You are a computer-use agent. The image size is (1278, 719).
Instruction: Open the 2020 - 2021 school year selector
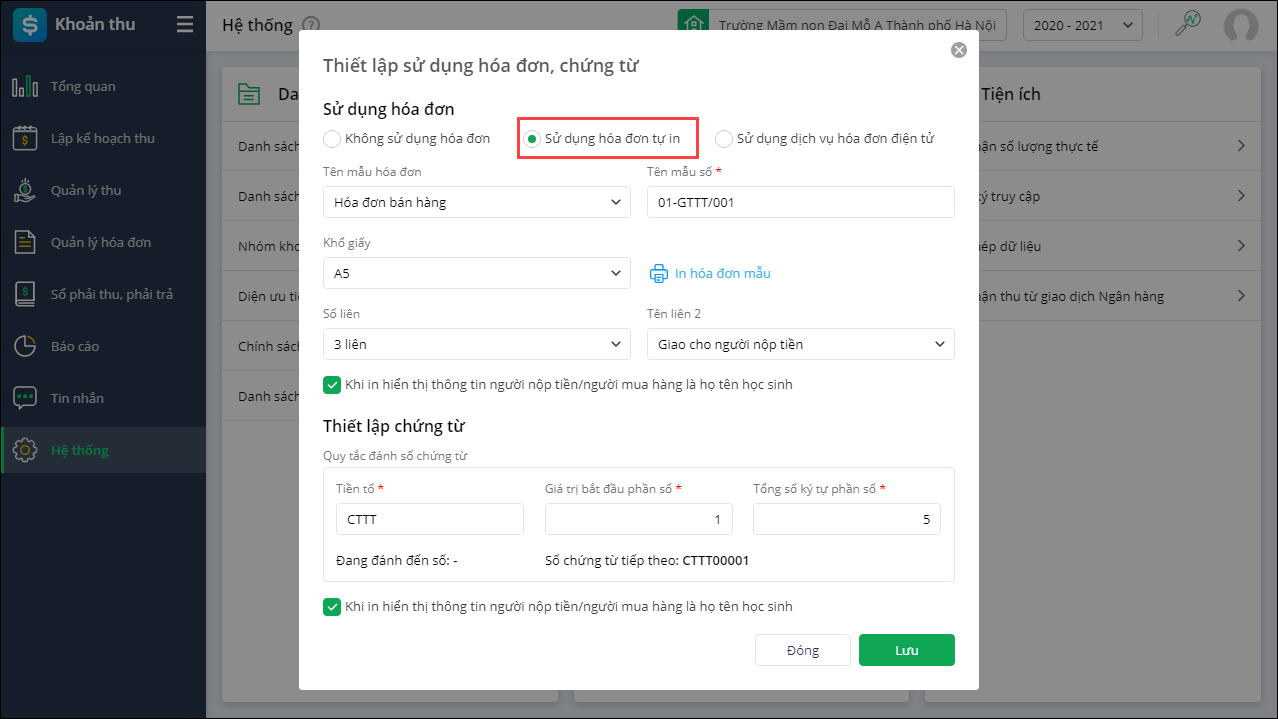coord(1082,25)
